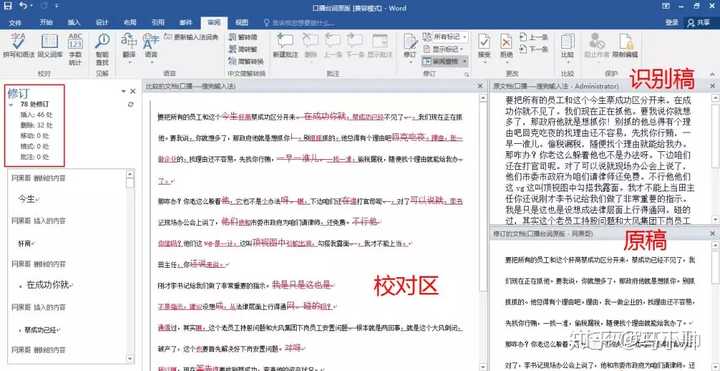Insert a new comment (新建批注)
The image size is (720, 371).
pyautogui.click(x=285, y=45)
